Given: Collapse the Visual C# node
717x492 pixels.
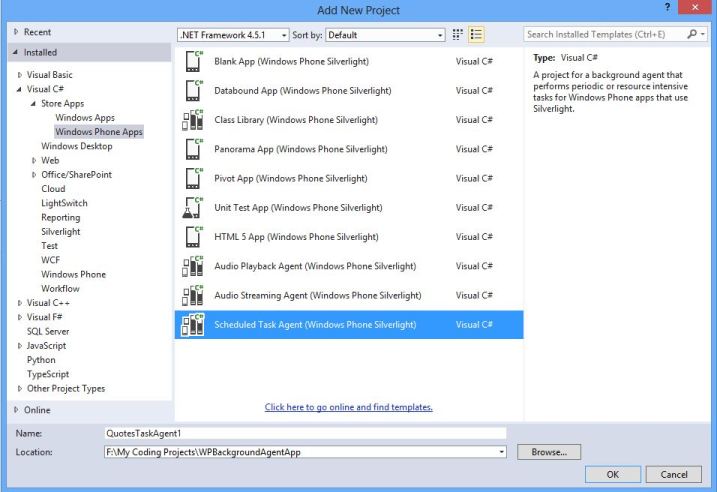Looking at the screenshot, I should [19, 89].
